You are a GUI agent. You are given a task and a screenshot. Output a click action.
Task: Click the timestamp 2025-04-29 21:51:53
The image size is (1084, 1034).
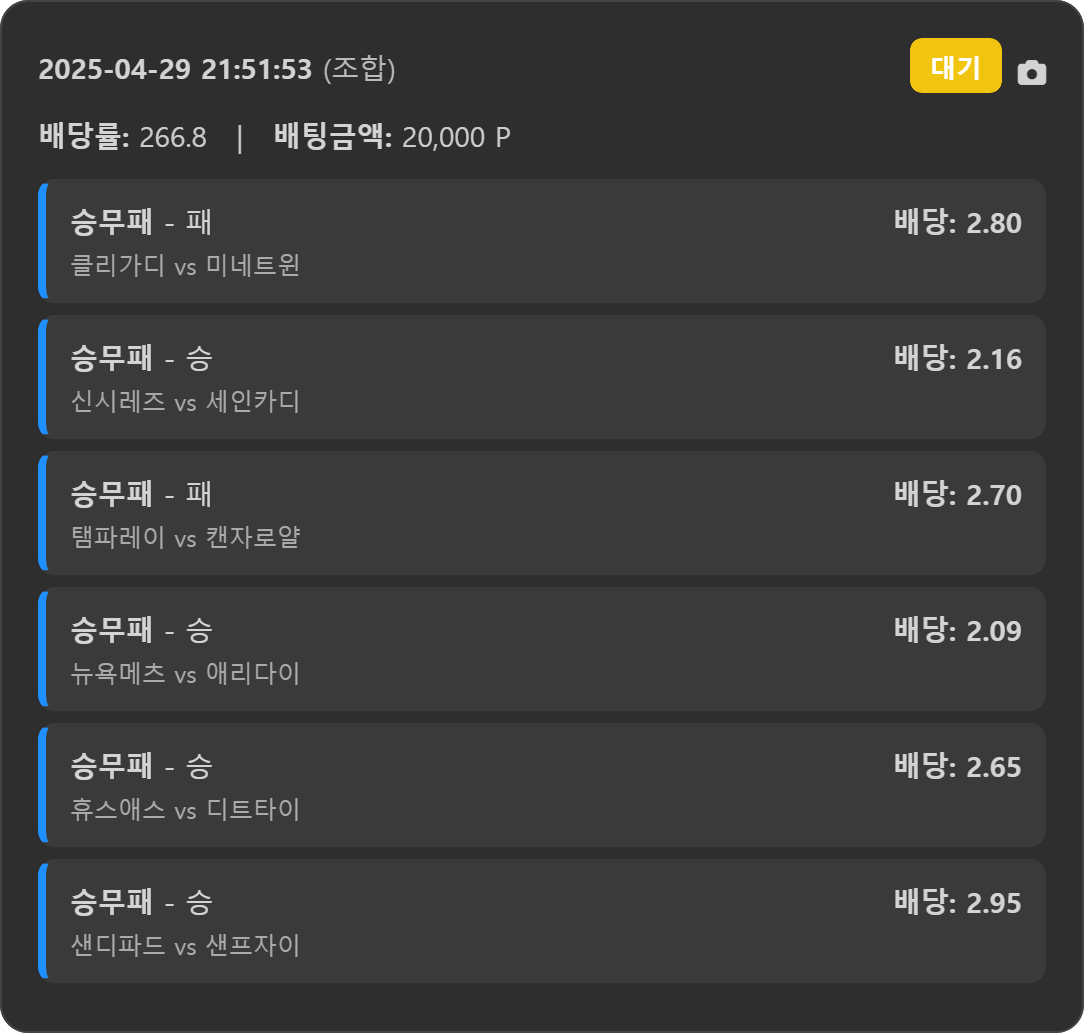coord(175,69)
